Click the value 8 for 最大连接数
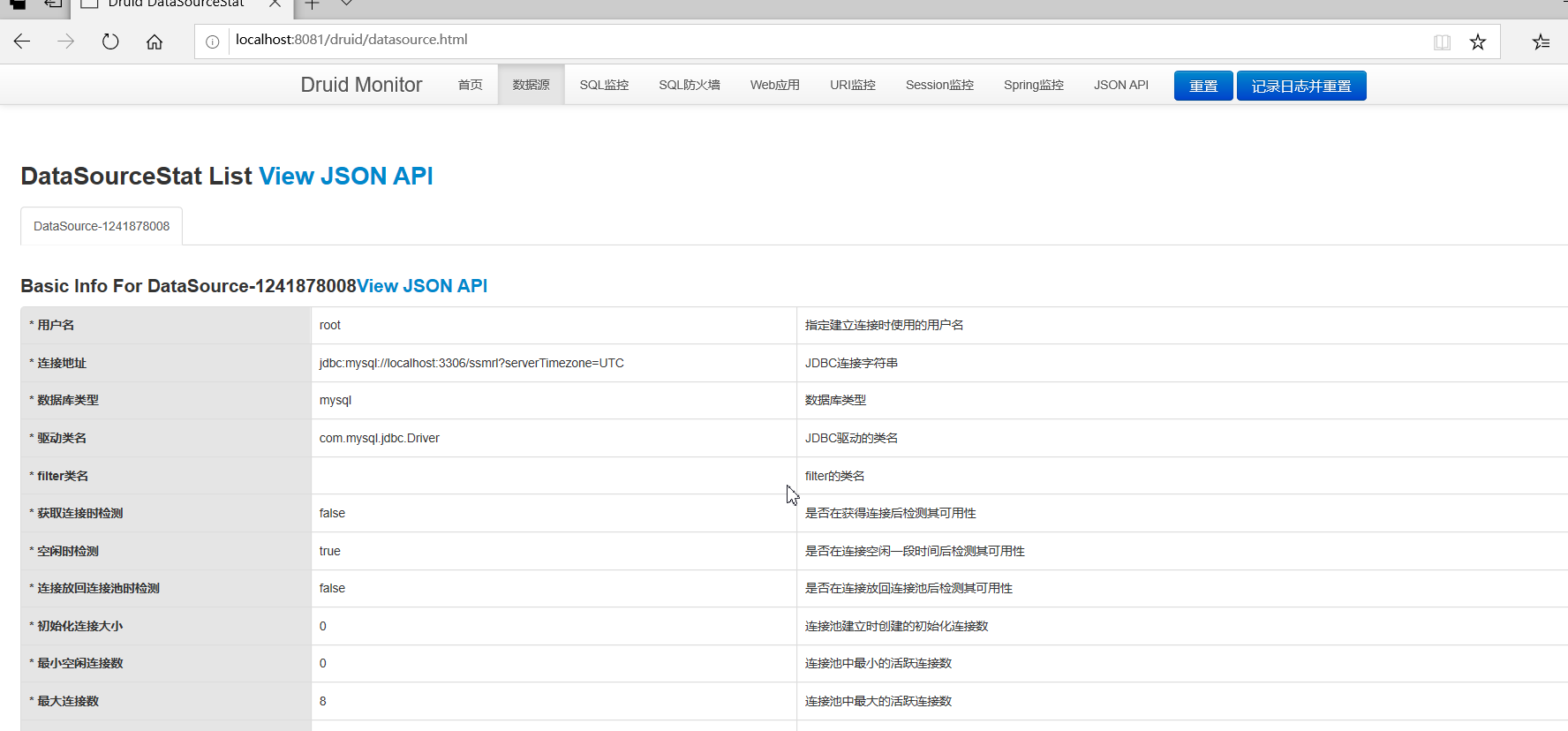 (x=323, y=701)
